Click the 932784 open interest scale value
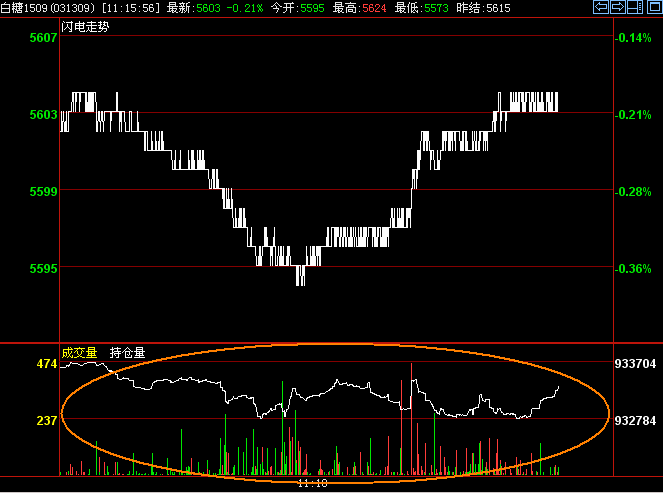Viewport: 663px width, 493px height. tap(635, 421)
